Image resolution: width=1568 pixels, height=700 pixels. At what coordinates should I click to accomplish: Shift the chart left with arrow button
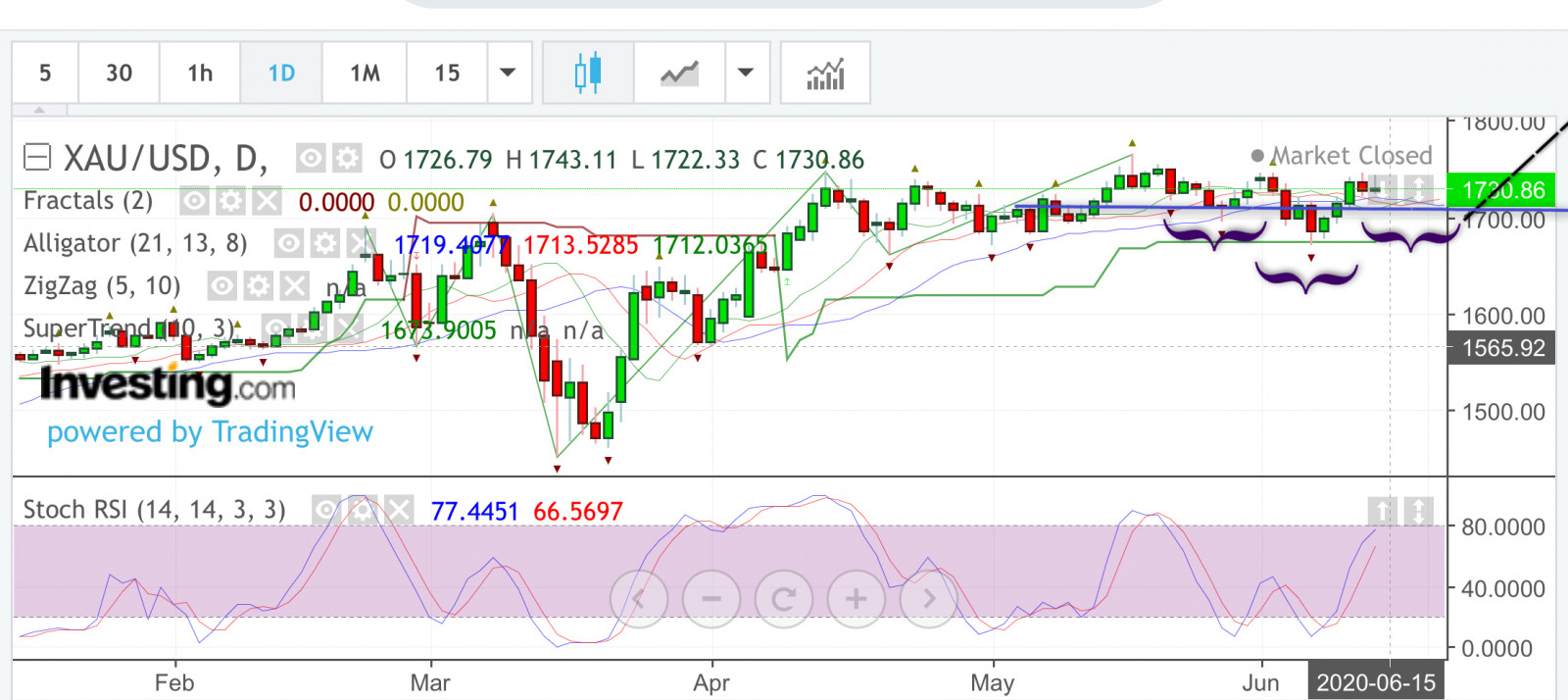point(639,598)
